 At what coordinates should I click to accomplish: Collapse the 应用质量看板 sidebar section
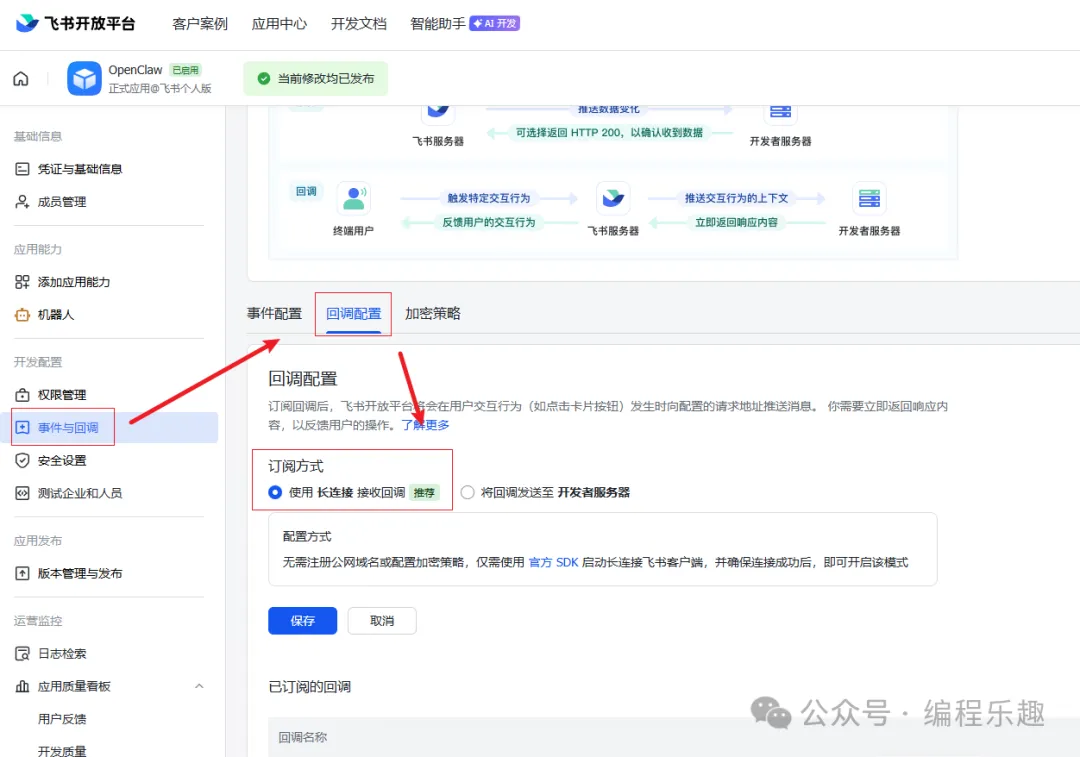pos(199,686)
